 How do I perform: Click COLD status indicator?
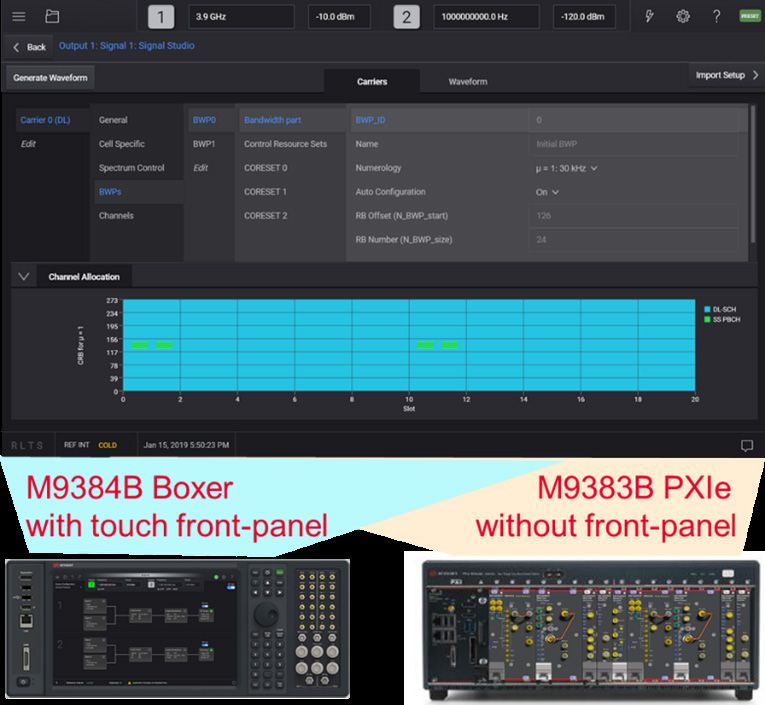click(x=107, y=445)
